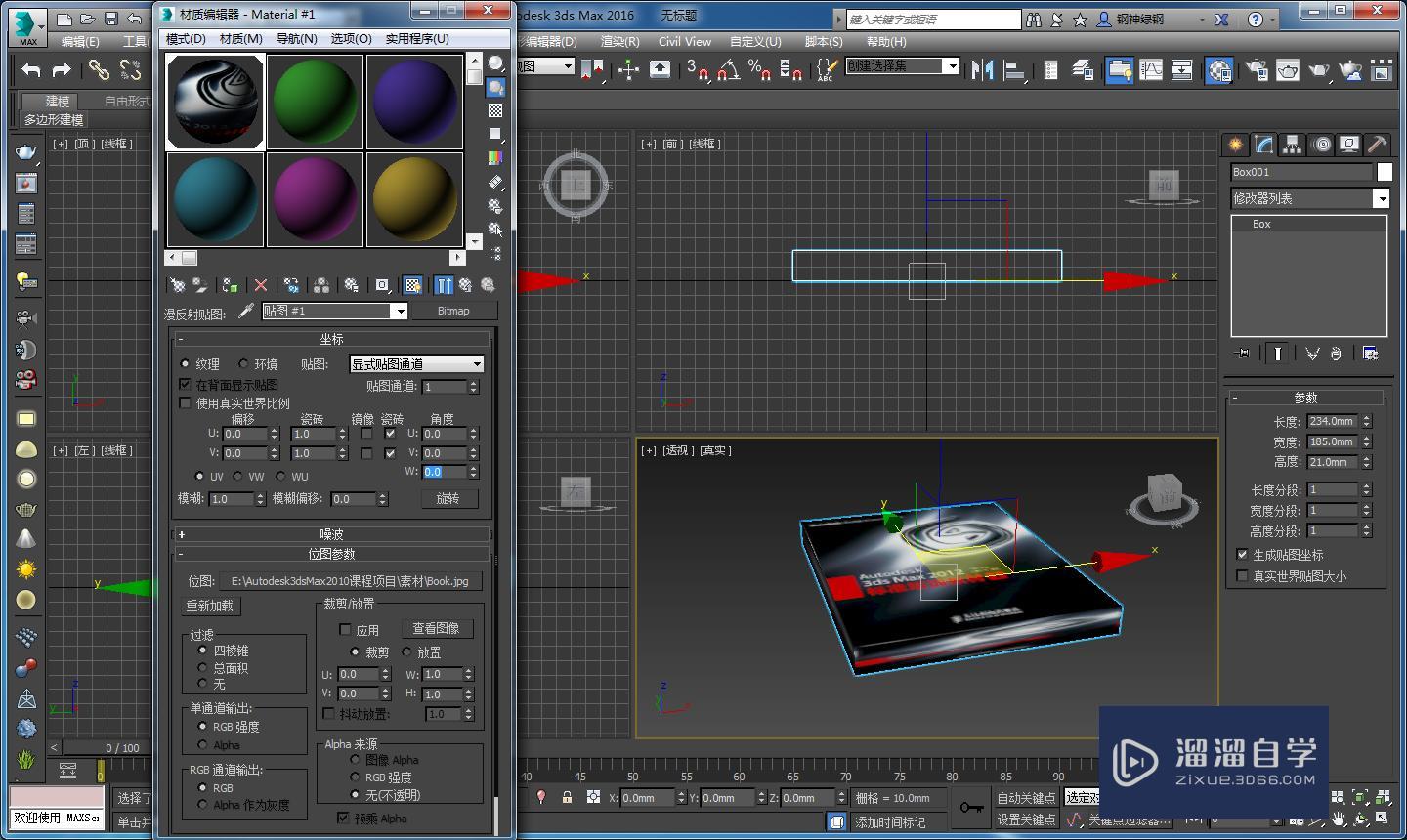Image resolution: width=1407 pixels, height=840 pixels.
Task: Enable 使用真实世界比例 checkbox
Action: [x=186, y=402]
